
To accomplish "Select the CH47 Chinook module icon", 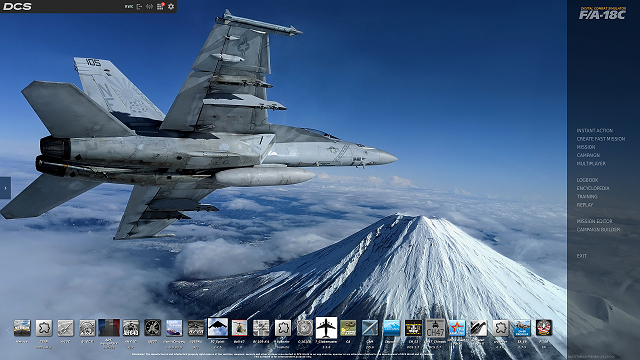I will (436, 328).
